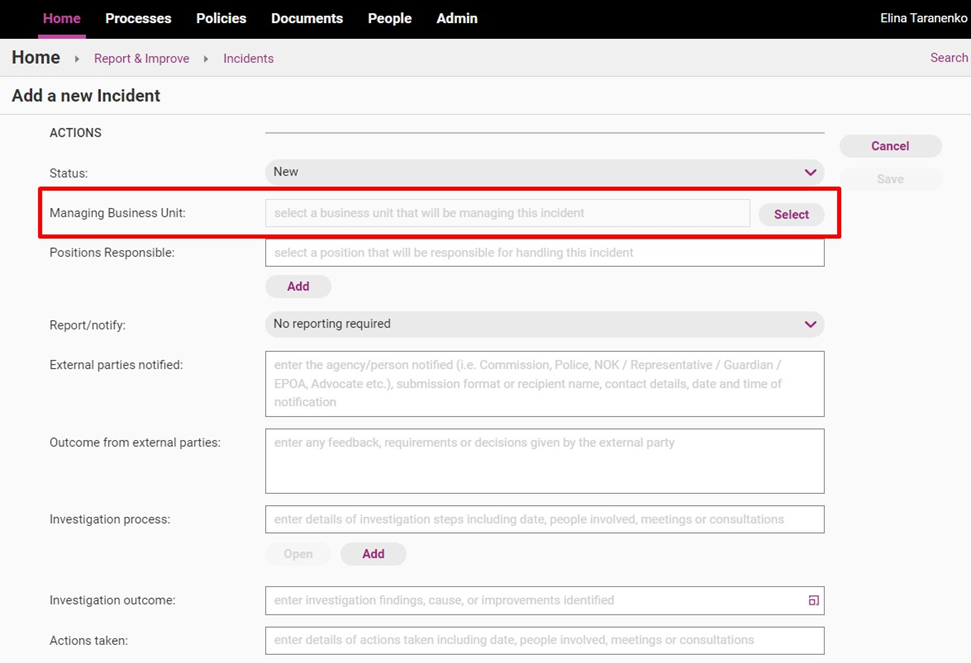Expand the Investigation outcome field icon
This screenshot has height=663, width=971.
pos(814,600)
